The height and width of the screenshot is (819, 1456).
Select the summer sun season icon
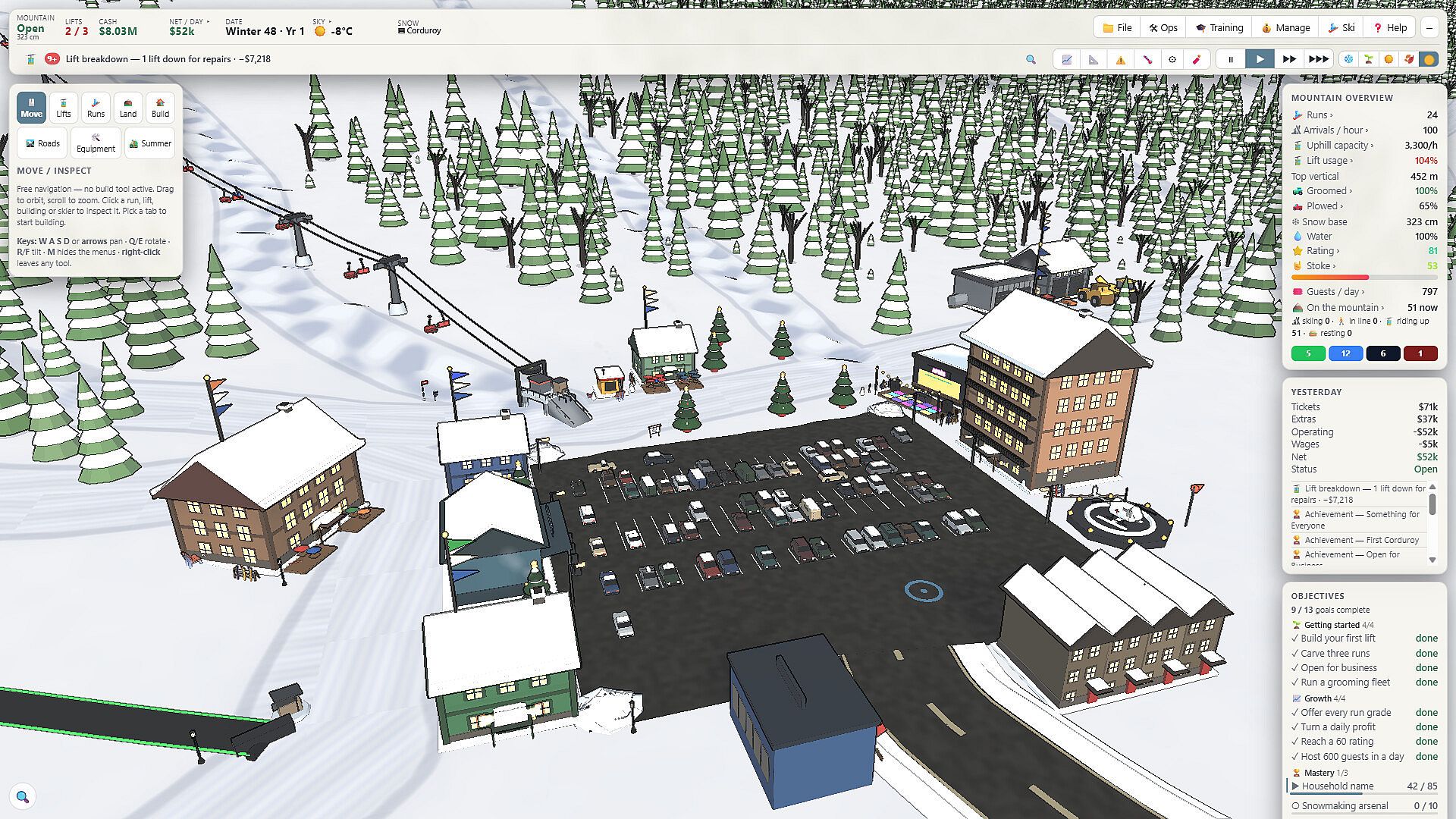point(1389,59)
